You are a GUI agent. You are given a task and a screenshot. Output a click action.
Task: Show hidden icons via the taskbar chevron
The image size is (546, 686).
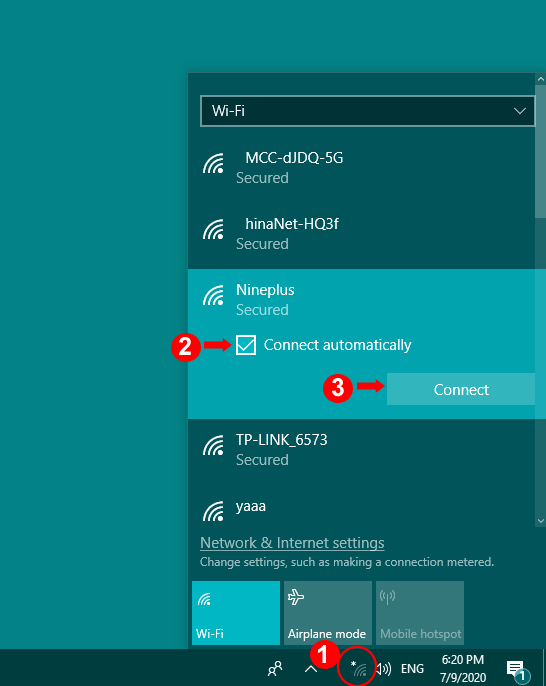(311, 668)
